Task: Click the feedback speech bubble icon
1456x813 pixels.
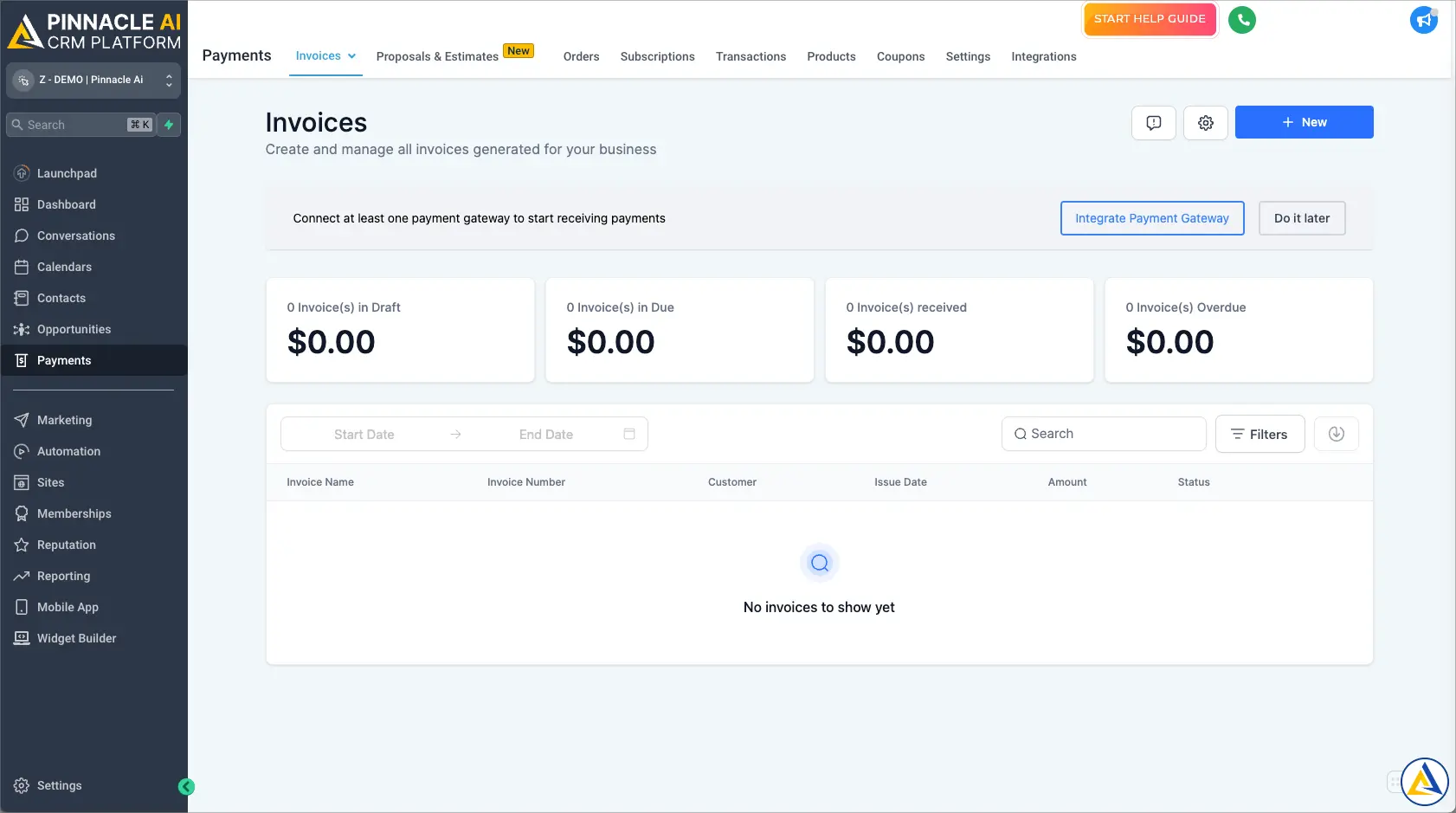Action: (x=1153, y=122)
